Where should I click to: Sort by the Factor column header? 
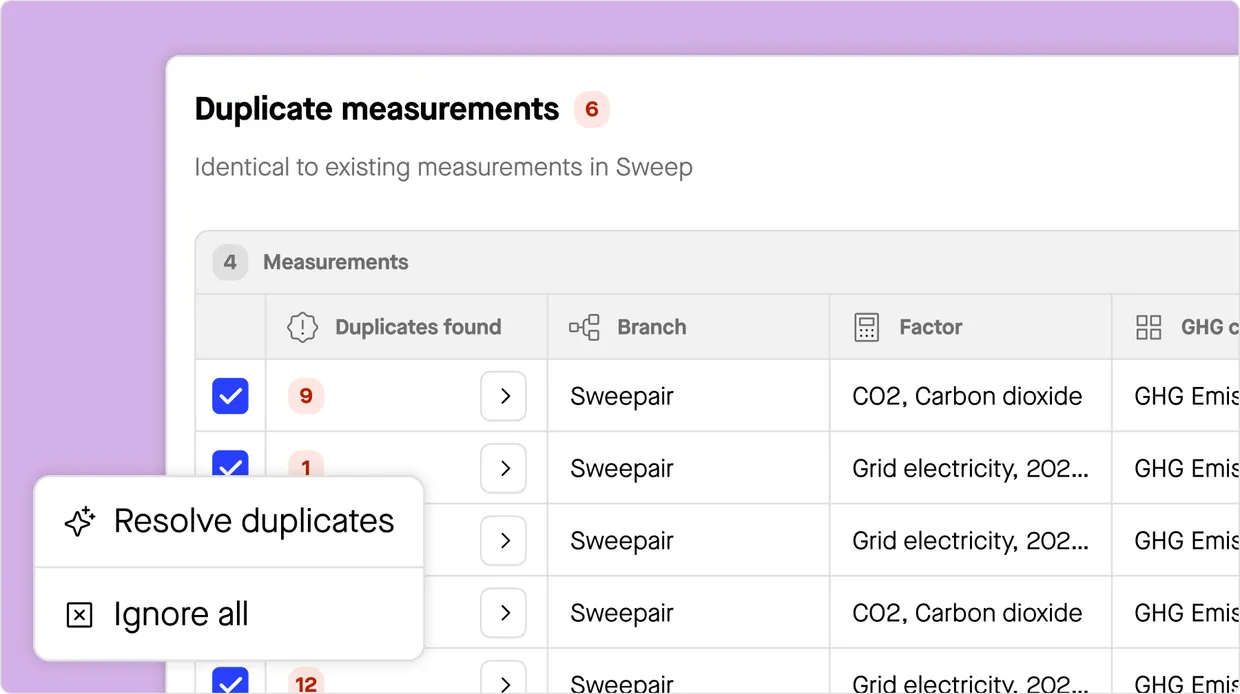coord(930,327)
